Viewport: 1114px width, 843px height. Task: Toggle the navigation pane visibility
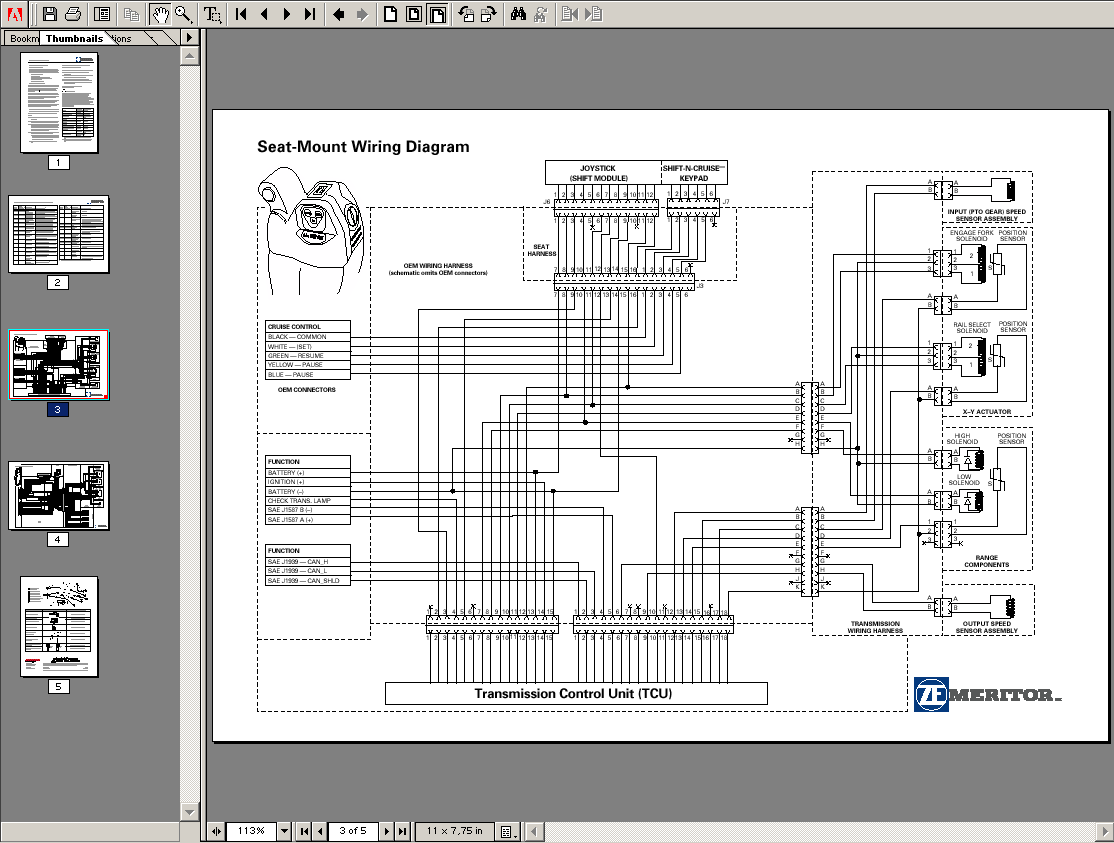(x=101, y=14)
